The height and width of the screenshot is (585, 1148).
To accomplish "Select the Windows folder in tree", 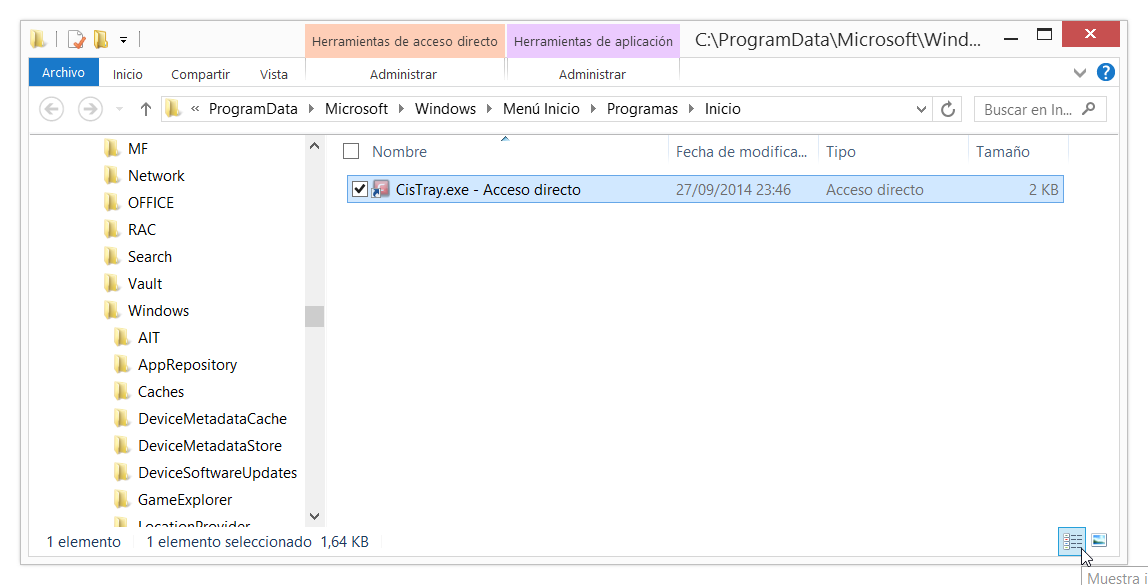I will click(x=158, y=311).
